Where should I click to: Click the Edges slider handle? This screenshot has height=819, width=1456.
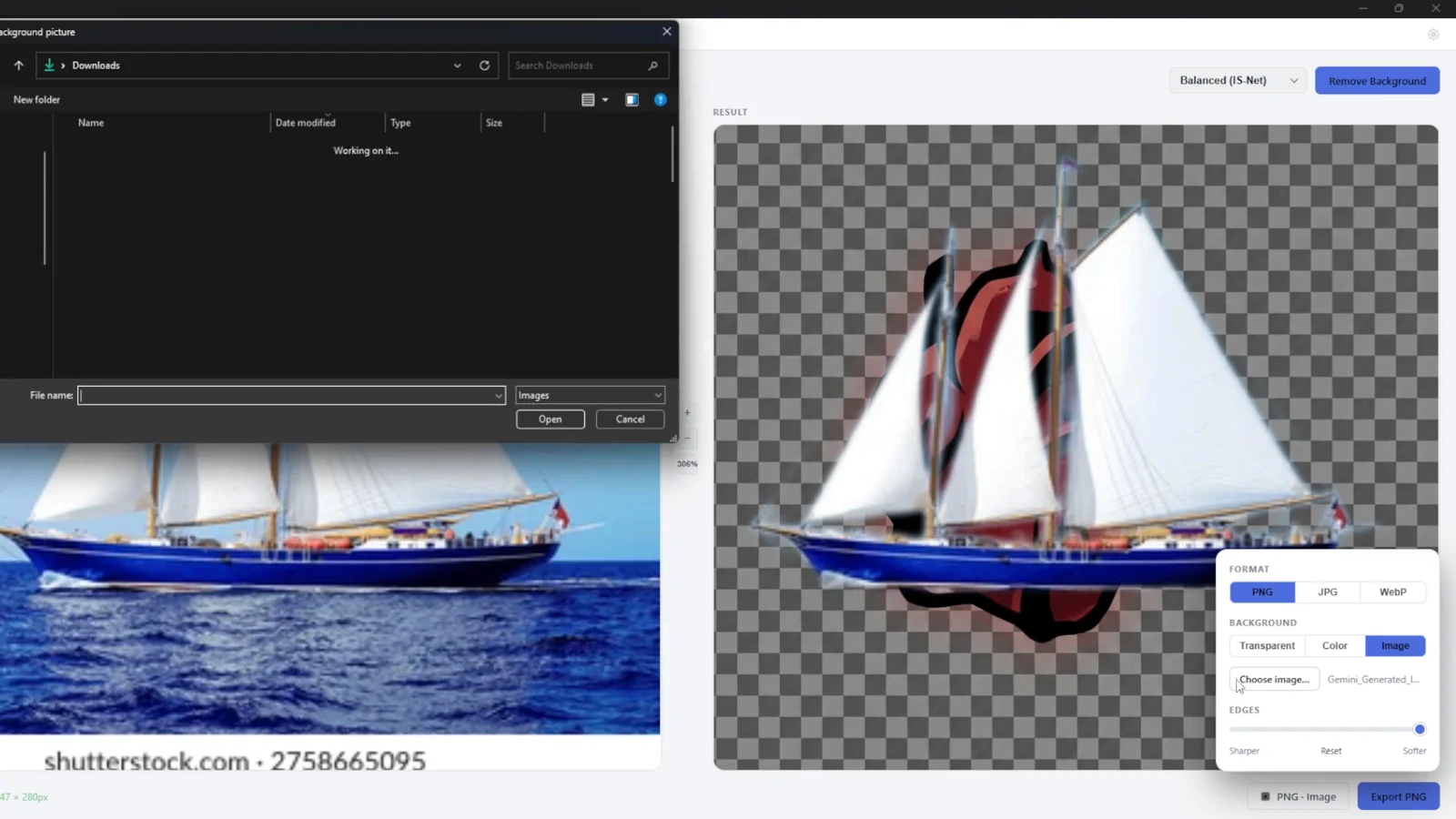[x=1420, y=730]
